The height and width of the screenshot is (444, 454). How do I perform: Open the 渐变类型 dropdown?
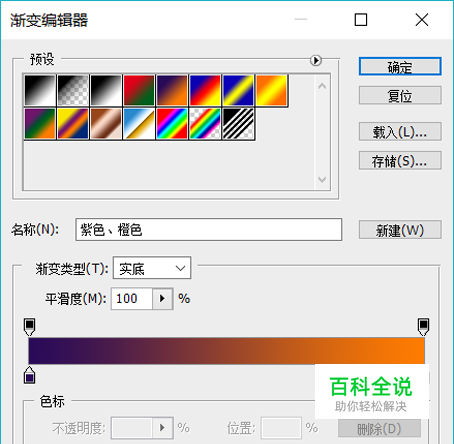[152, 268]
